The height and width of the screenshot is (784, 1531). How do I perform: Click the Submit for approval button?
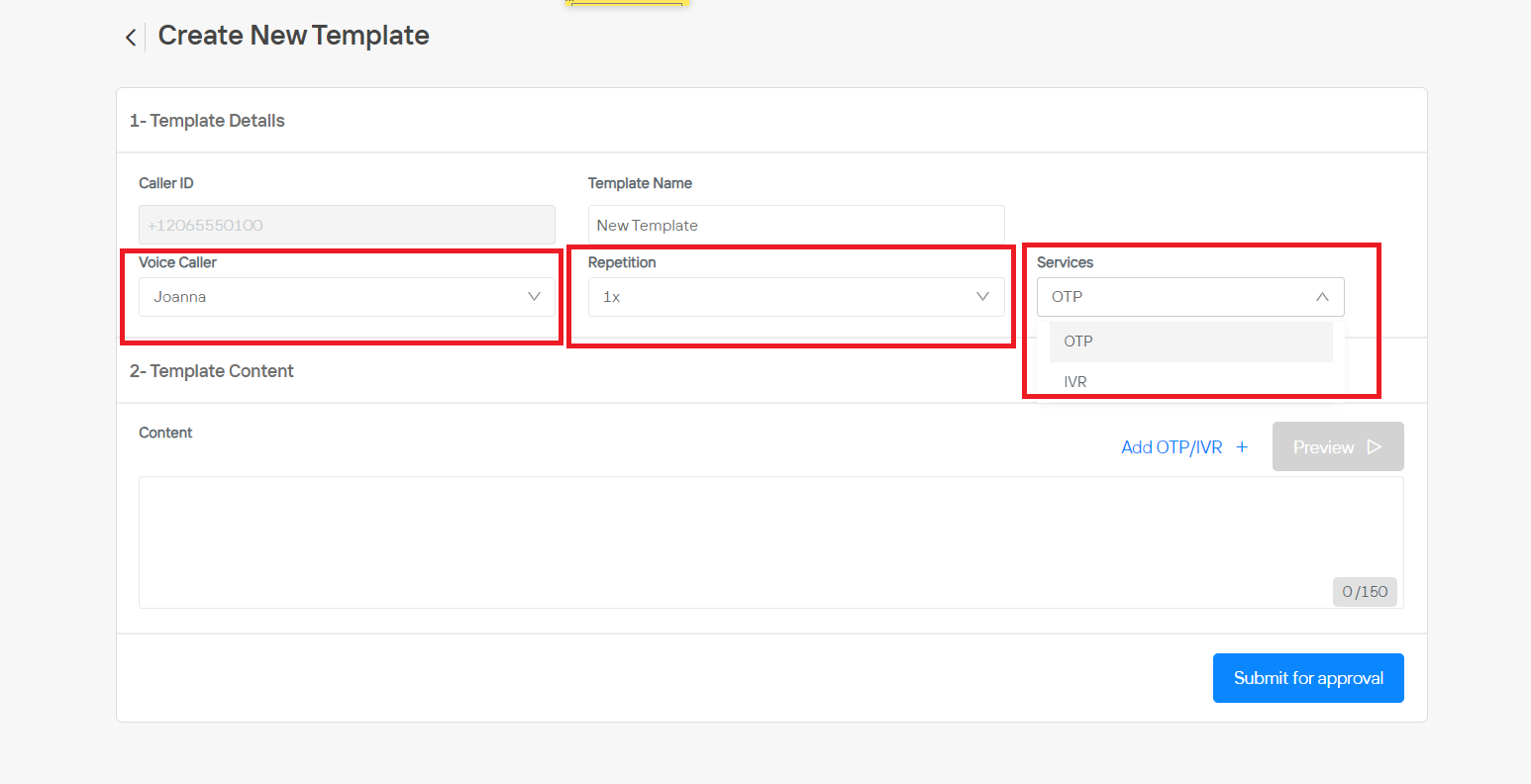click(x=1308, y=678)
